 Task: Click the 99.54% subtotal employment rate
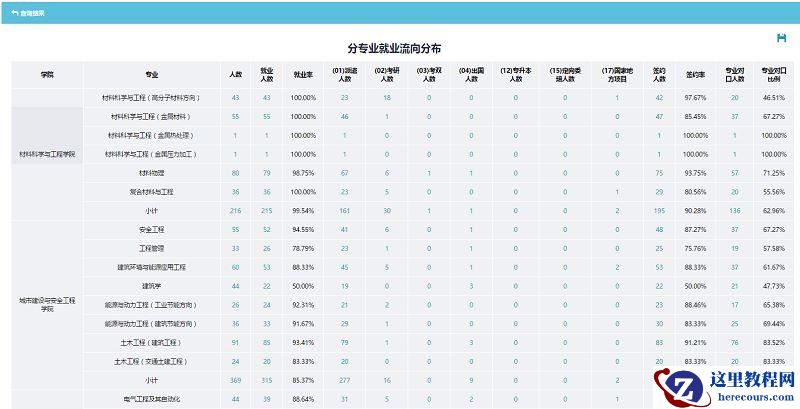click(x=303, y=211)
